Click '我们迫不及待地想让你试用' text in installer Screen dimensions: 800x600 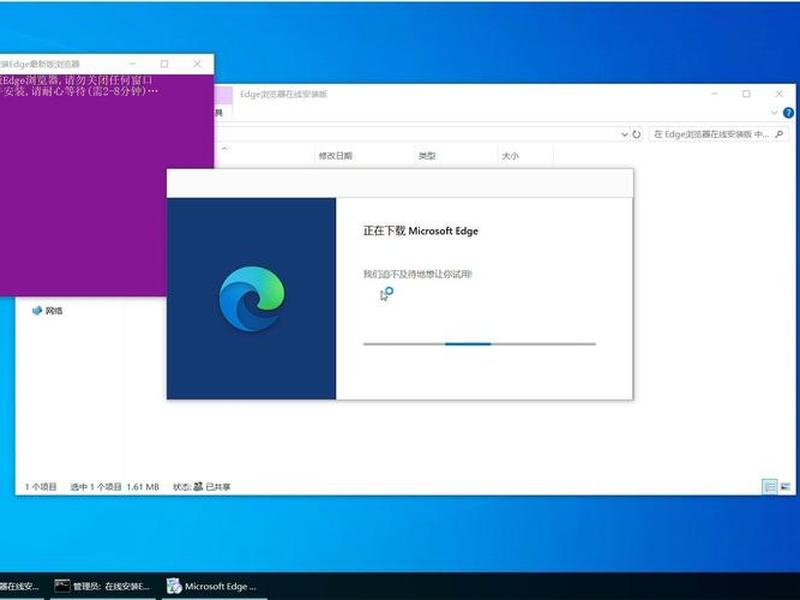pos(417,274)
